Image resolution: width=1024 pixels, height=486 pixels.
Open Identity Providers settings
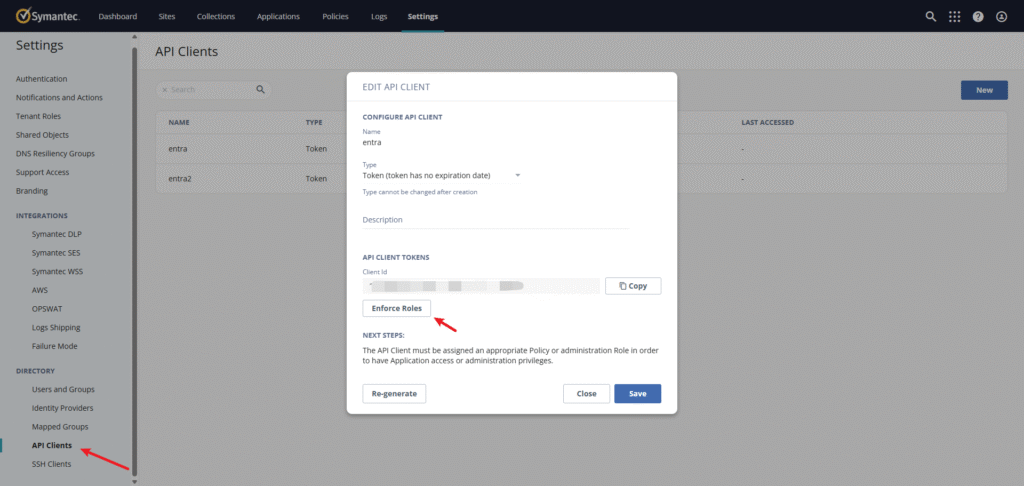point(62,408)
